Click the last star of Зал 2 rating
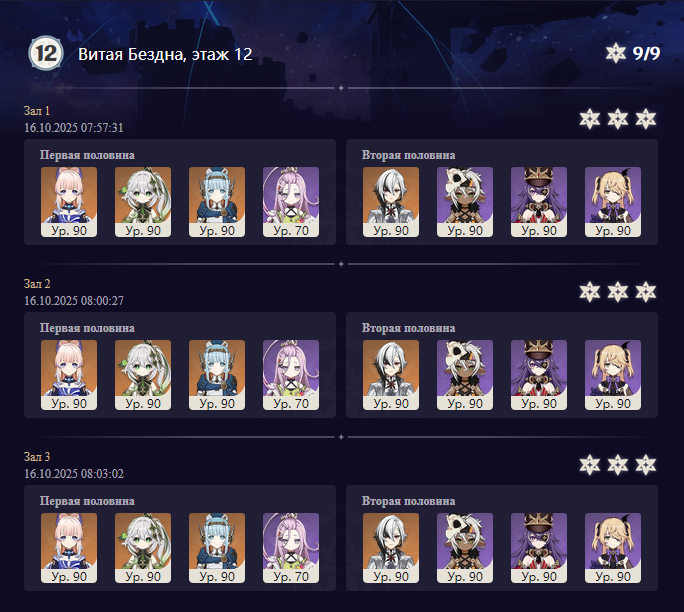684x612 pixels. tap(646, 292)
